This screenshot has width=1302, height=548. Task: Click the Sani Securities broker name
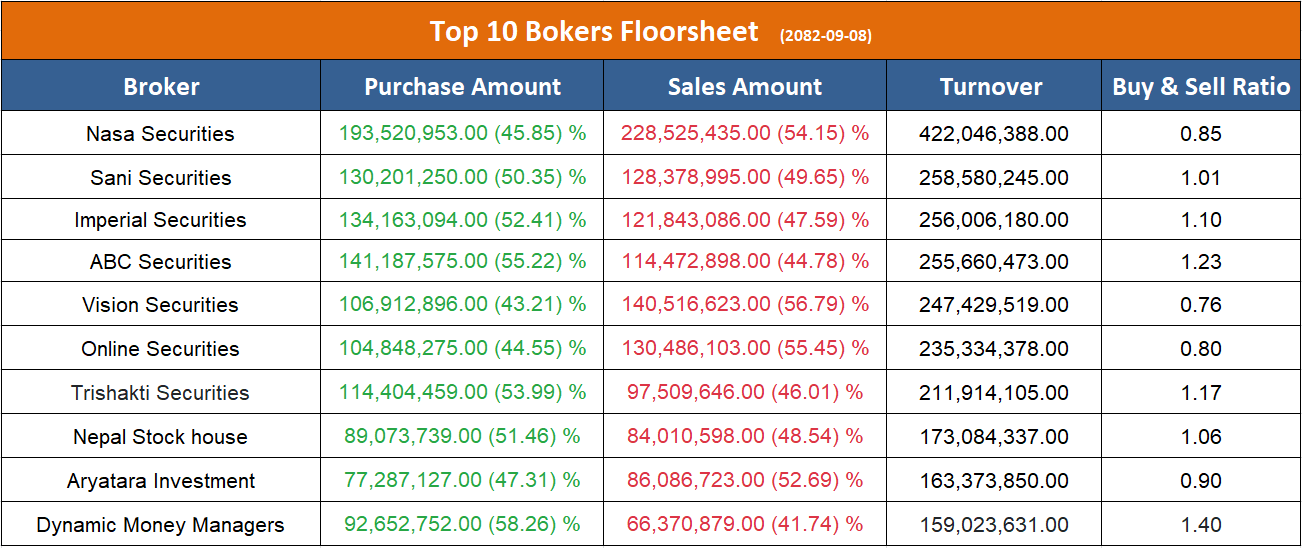160,178
